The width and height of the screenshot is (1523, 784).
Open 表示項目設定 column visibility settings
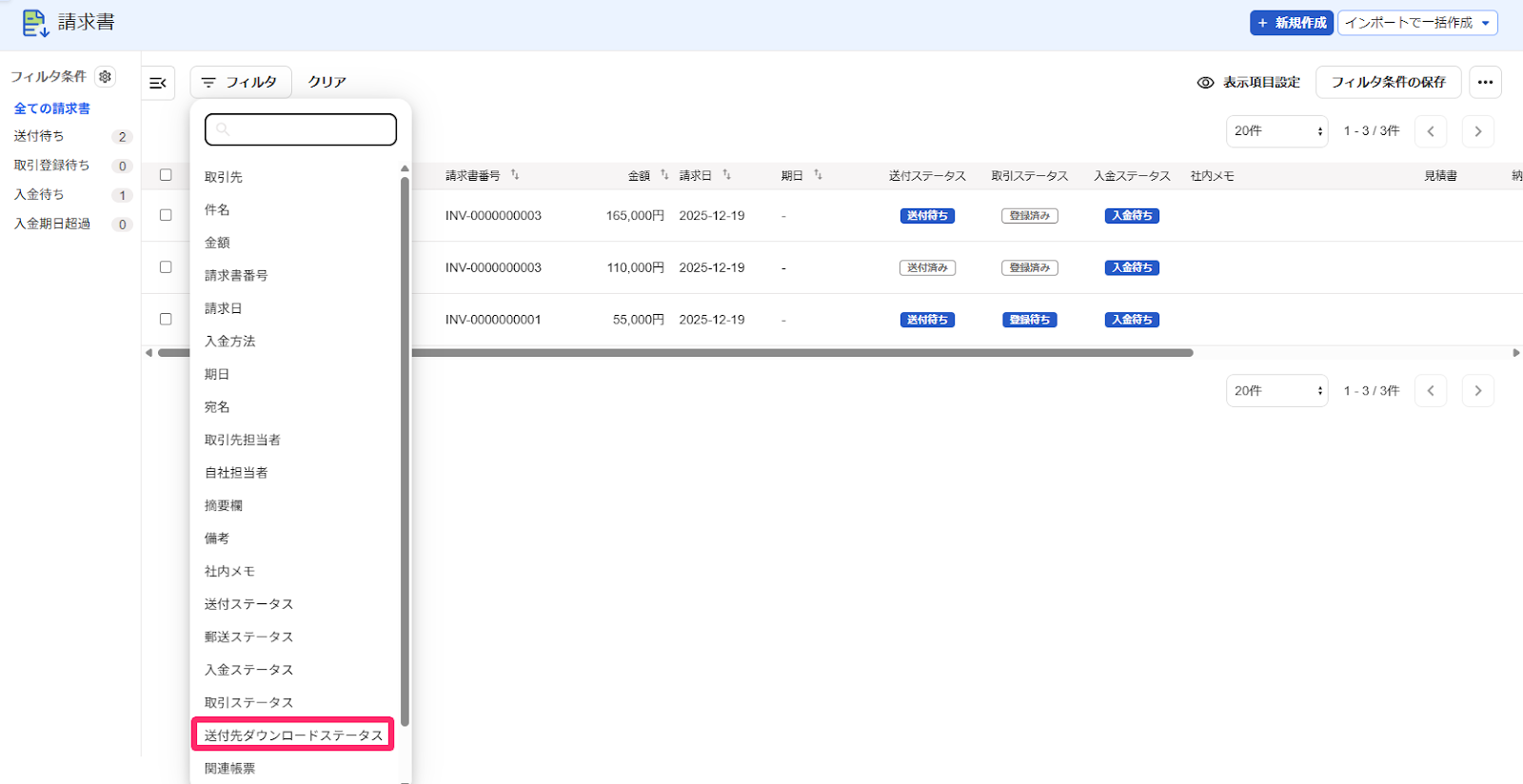coord(1249,83)
